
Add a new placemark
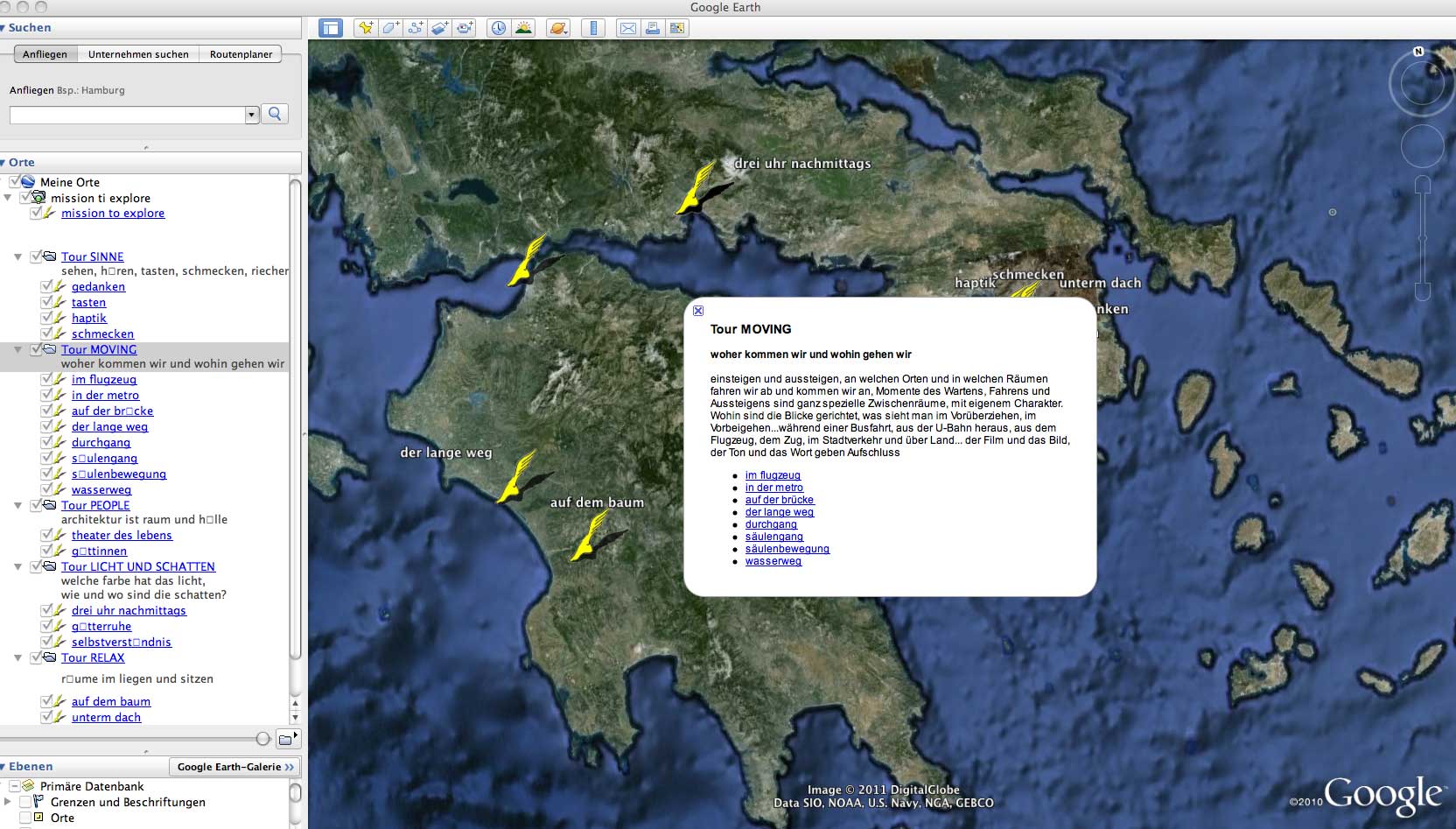tap(366, 28)
